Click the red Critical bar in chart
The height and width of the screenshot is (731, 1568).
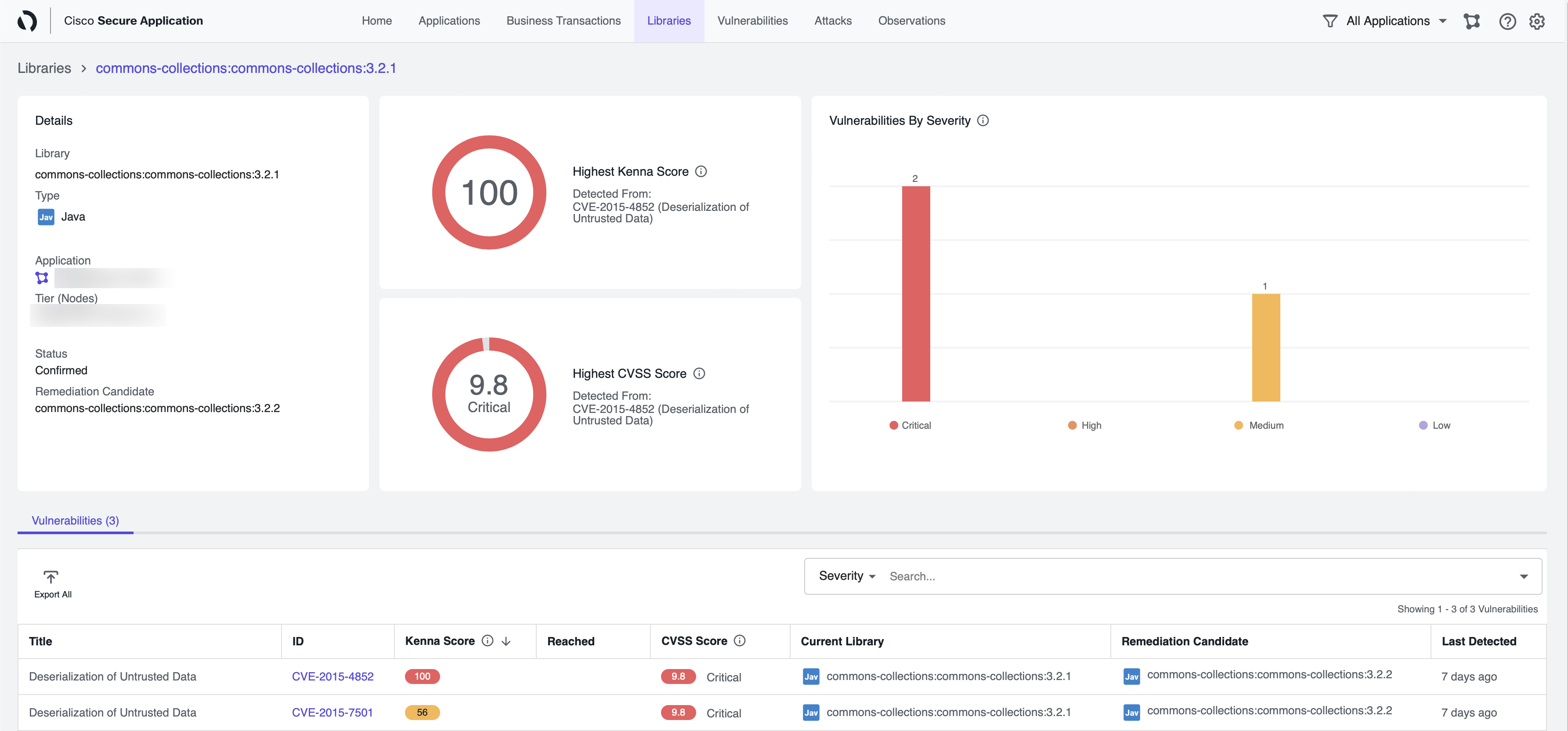[916, 294]
